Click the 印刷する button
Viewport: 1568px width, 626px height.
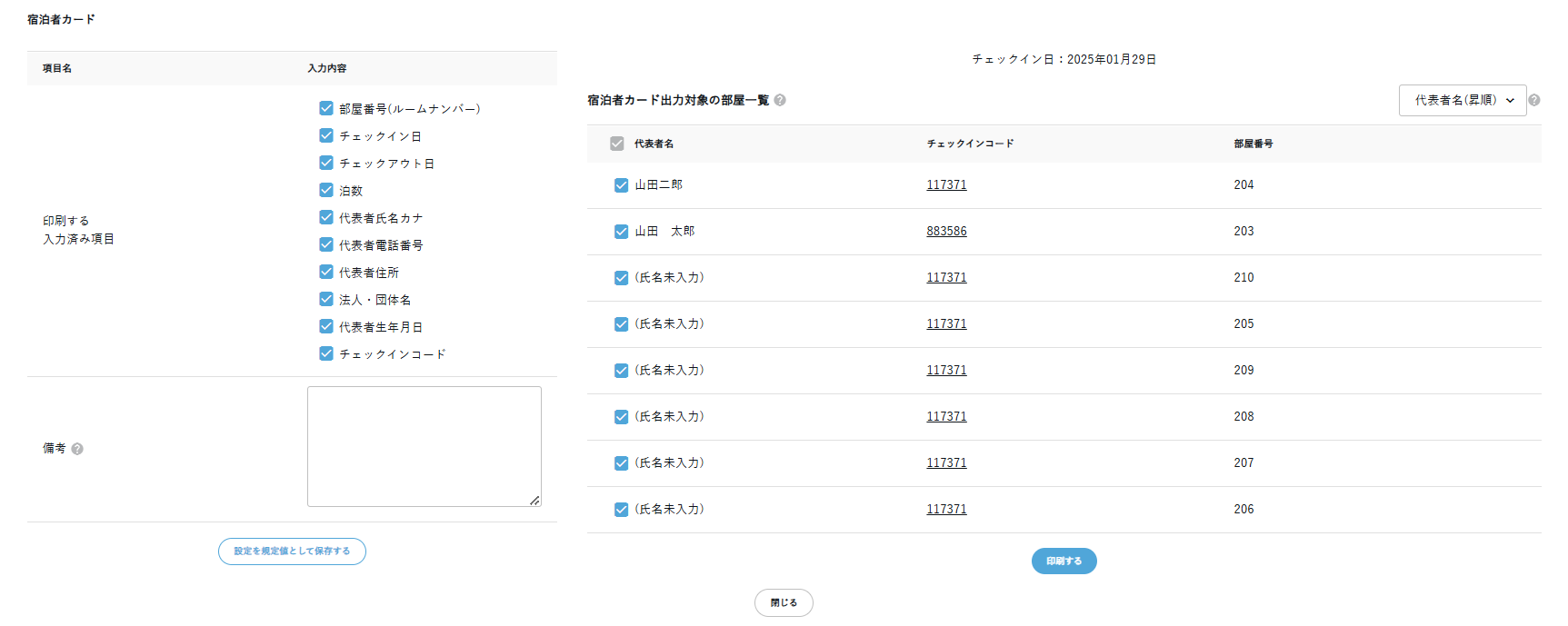[1064, 561]
